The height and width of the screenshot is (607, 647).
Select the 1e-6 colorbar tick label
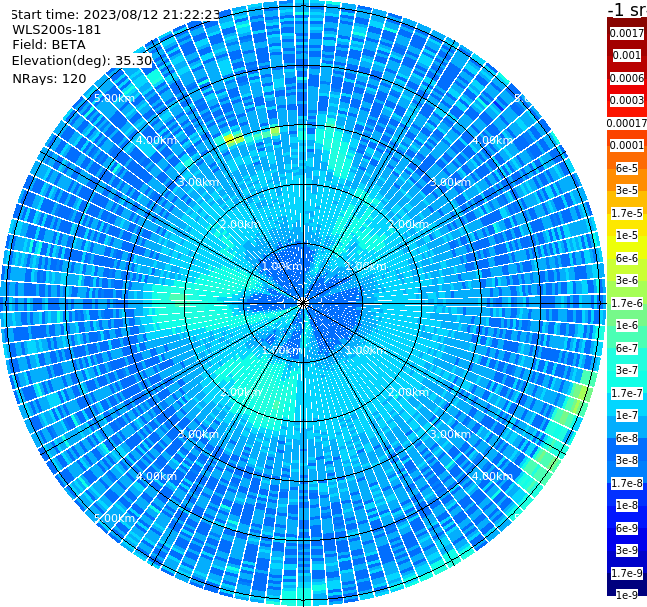627,325
